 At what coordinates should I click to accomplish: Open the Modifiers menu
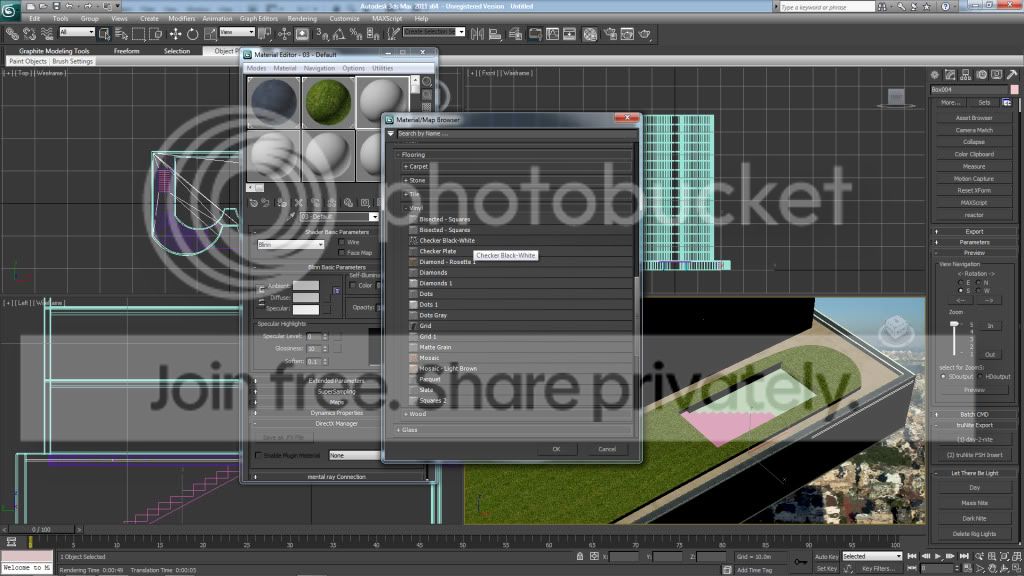coord(182,18)
